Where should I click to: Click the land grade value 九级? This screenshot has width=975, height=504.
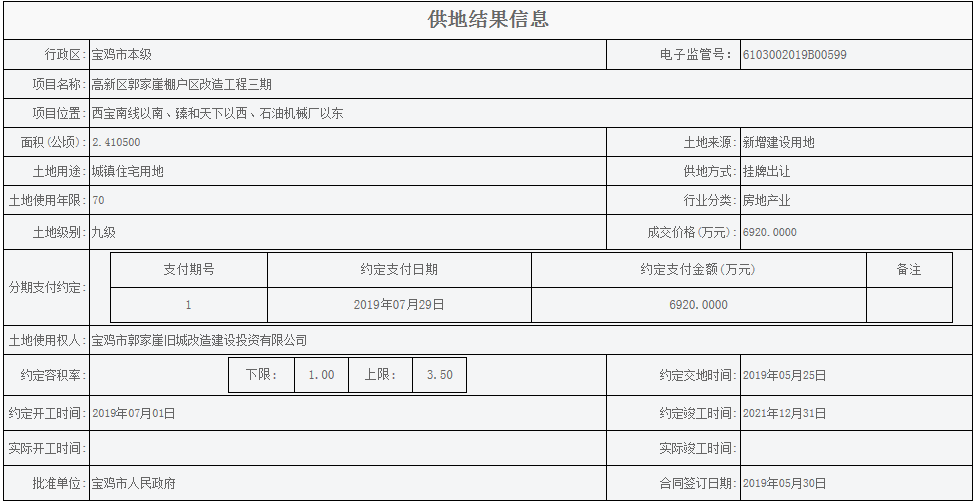[104, 233]
